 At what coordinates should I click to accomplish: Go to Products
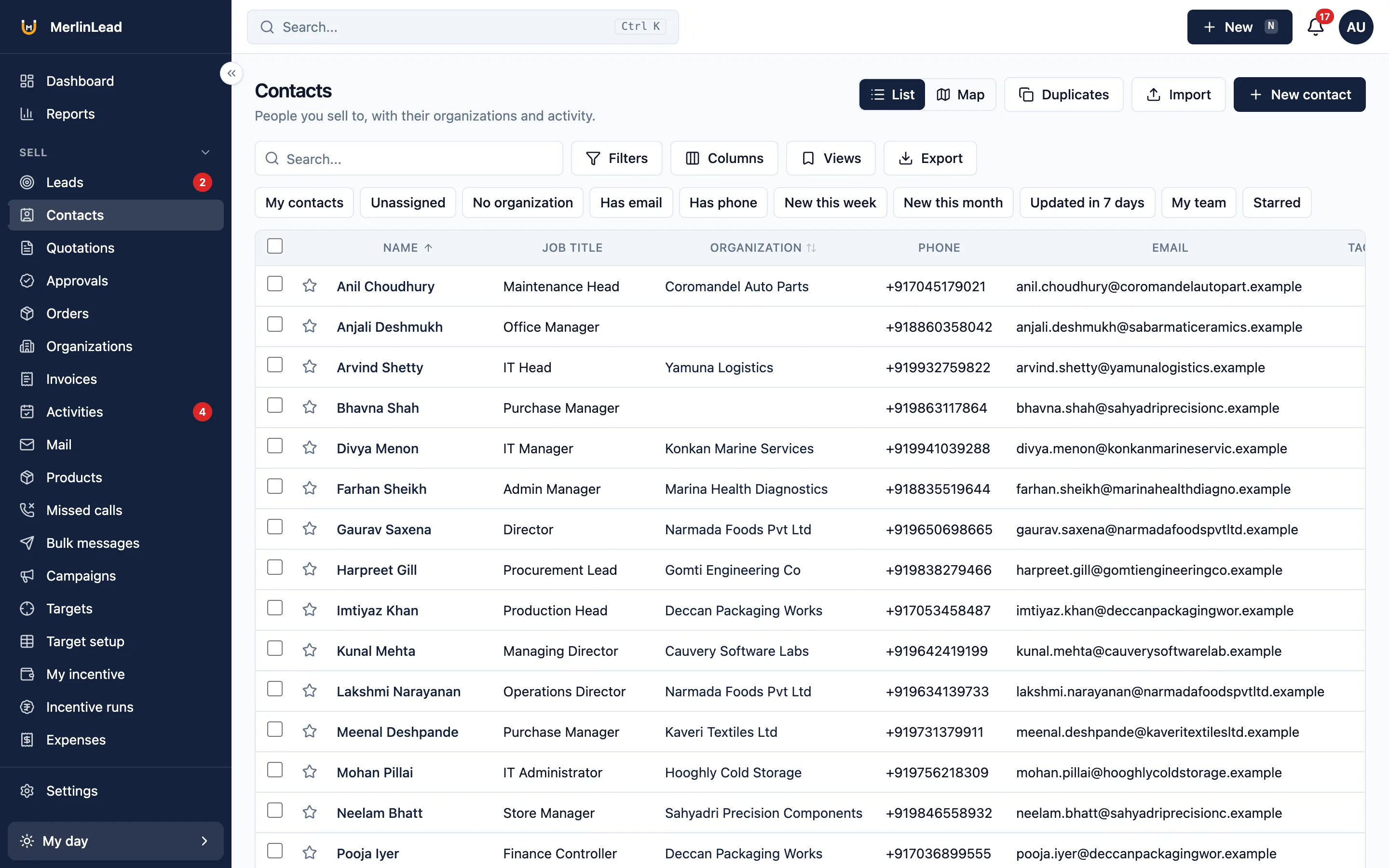[116, 477]
